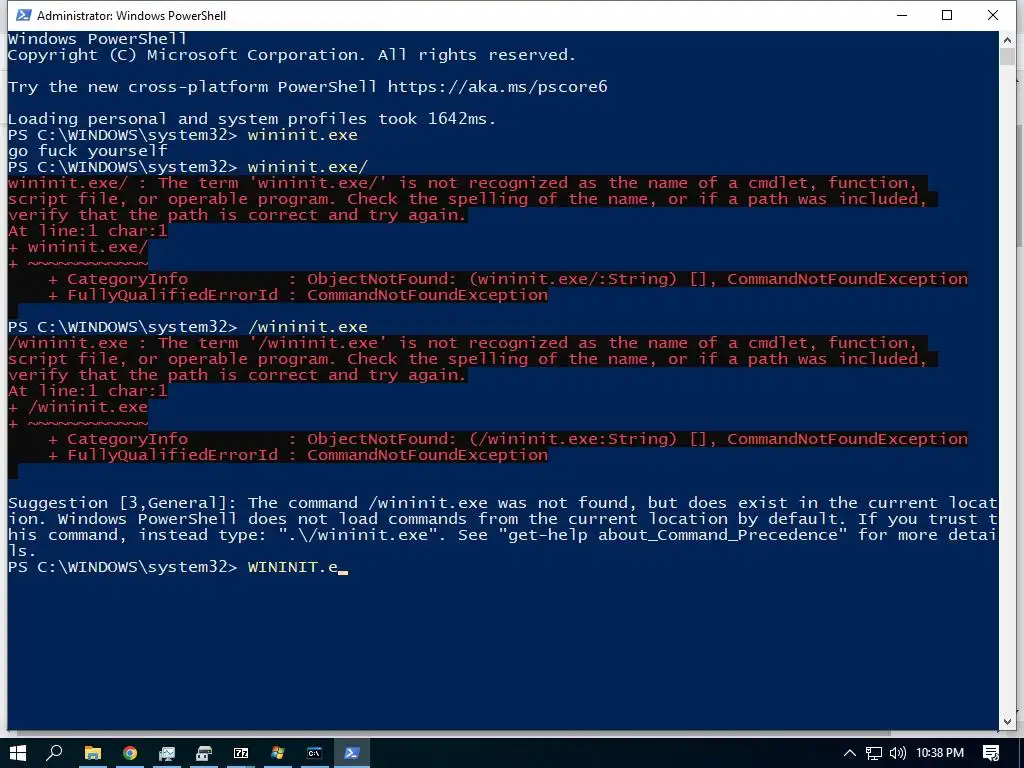Click first 'wininit.exe' command after prompt
This screenshot has width=1024, height=768.
(x=302, y=135)
